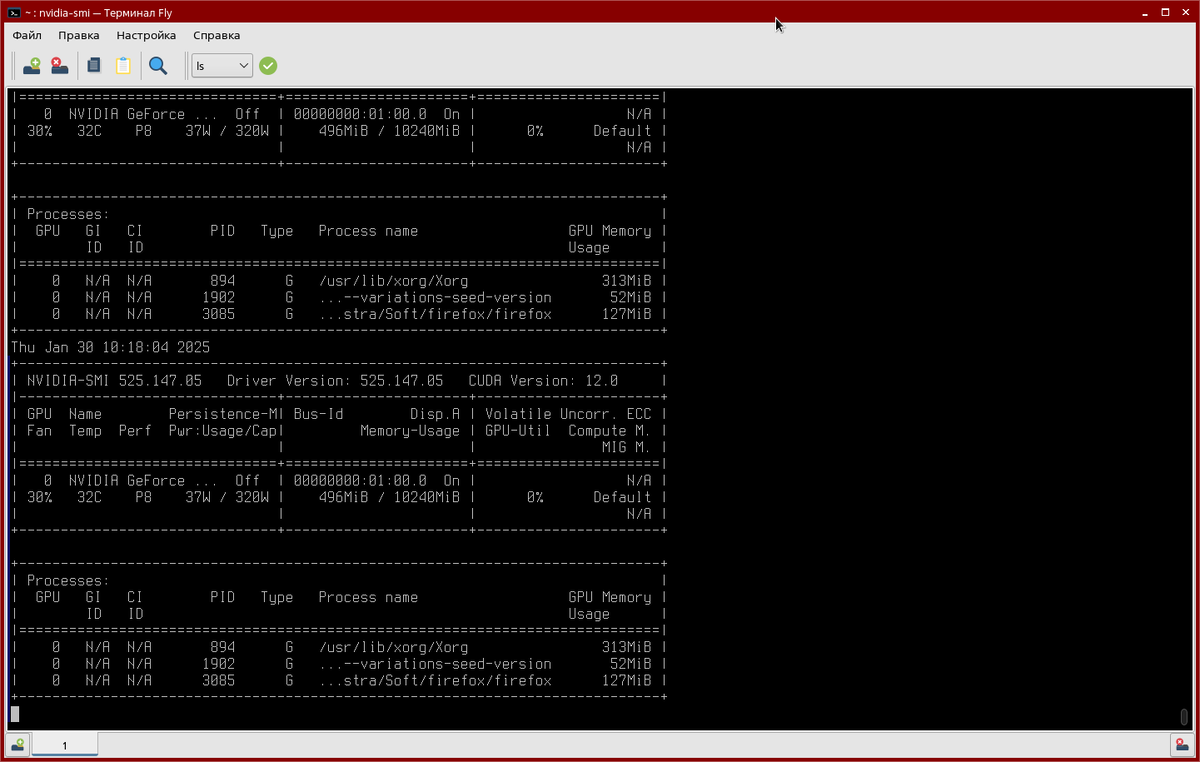Close tab via bottom-bar red icon
1200x762 pixels.
(x=1181, y=745)
